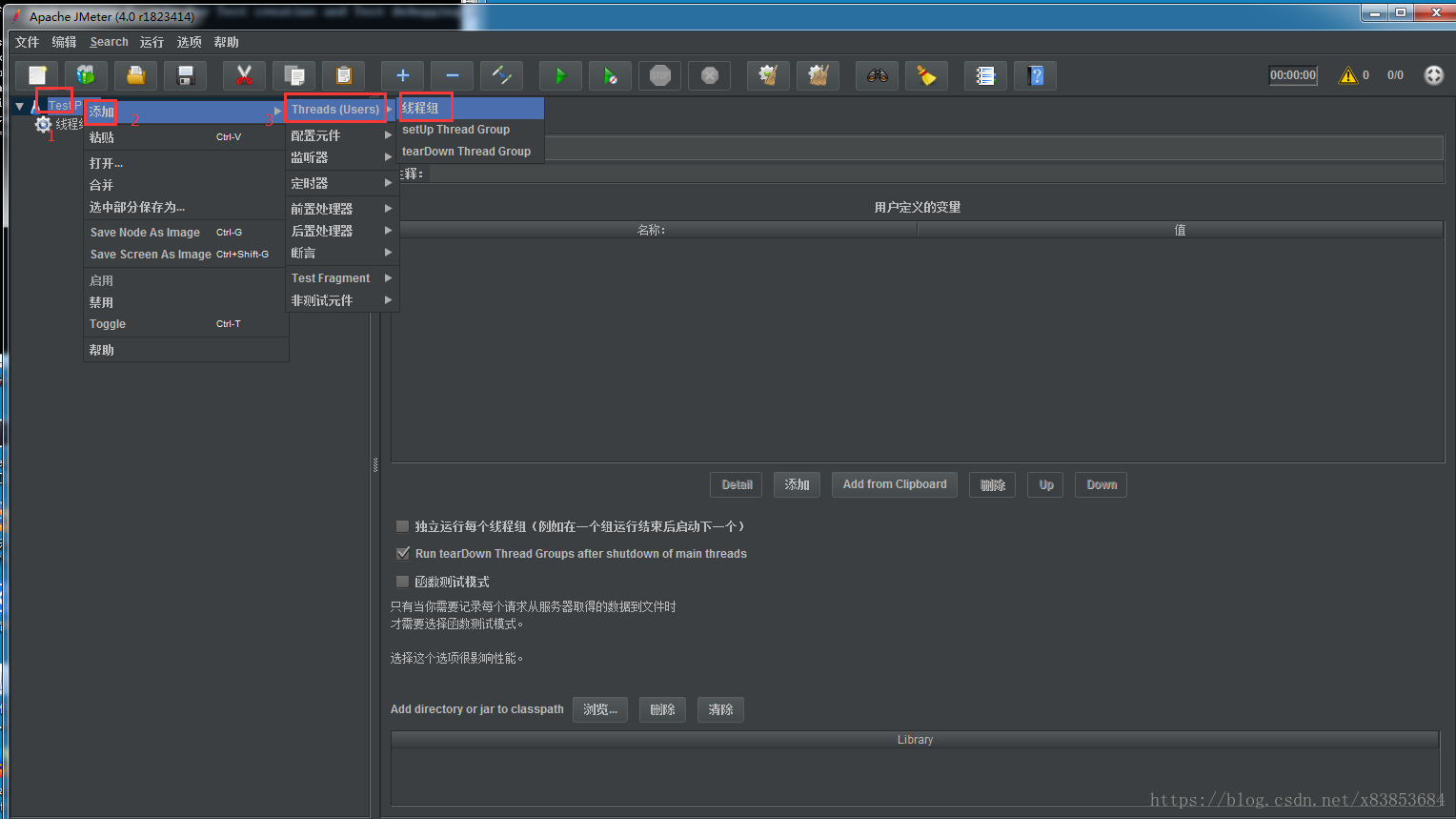Expand Threads (Users) submenu
This screenshot has height=819, width=1456.
341,110
